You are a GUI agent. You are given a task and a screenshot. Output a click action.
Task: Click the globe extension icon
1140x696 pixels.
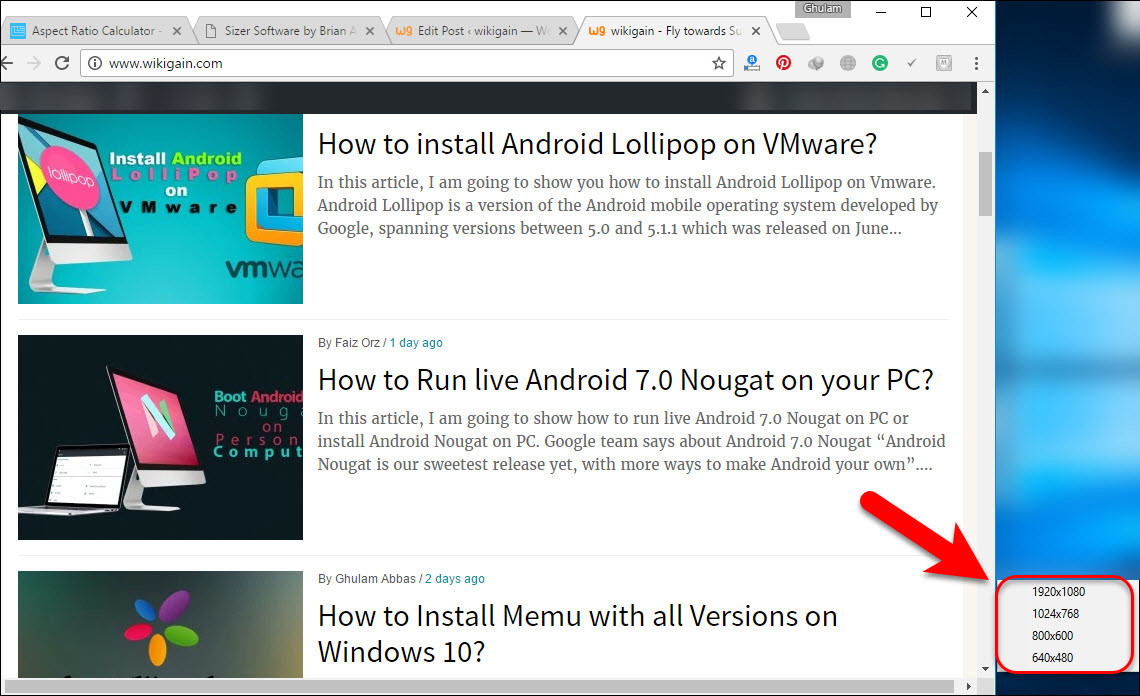pyautogui.click(x=848, y=63)
